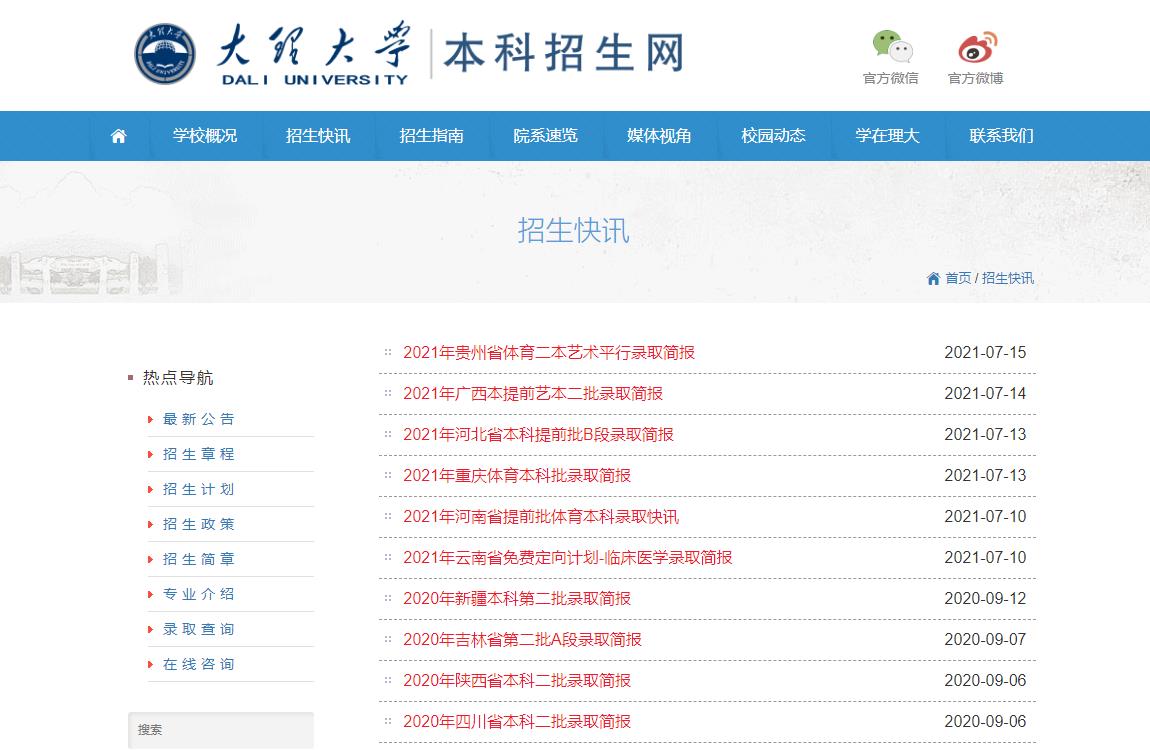This screenshot has height=750, width=1150.
Task: Open article 2020年吉林省第二批A段录取简报
Action: (x=522, y=640)
